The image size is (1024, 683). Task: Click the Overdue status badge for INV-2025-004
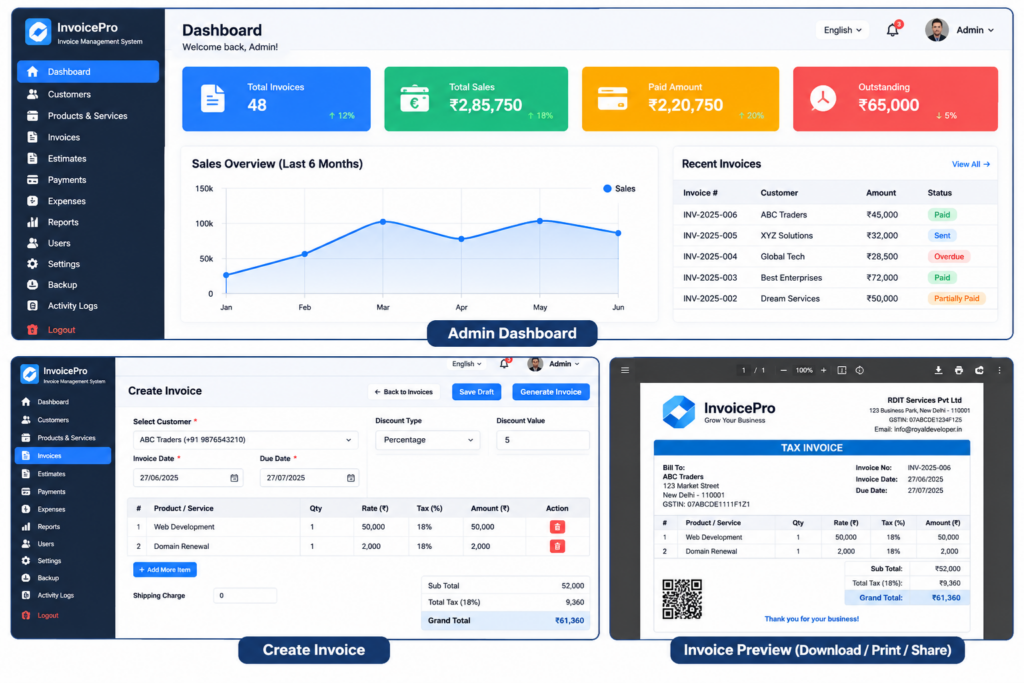pos(948,257)
